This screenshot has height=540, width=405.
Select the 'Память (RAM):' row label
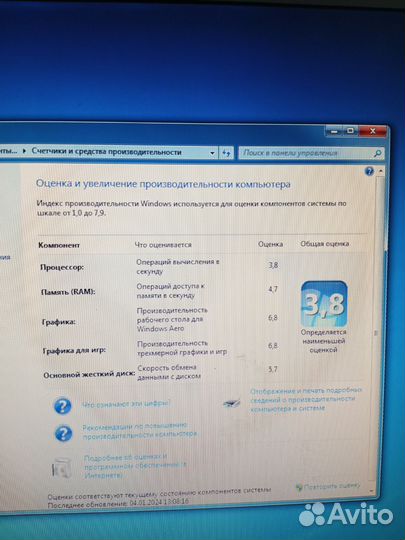[68, 292]
